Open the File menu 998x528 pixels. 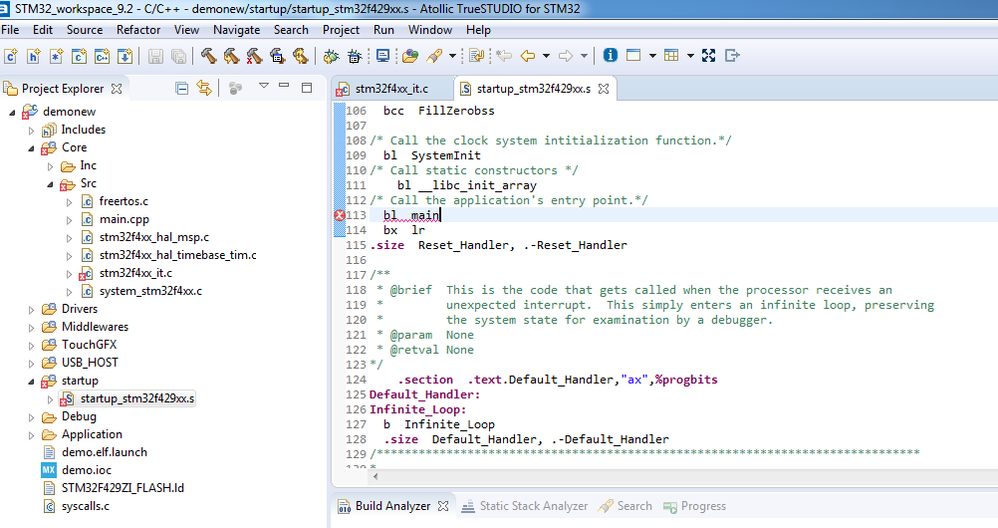coord(10,30)
